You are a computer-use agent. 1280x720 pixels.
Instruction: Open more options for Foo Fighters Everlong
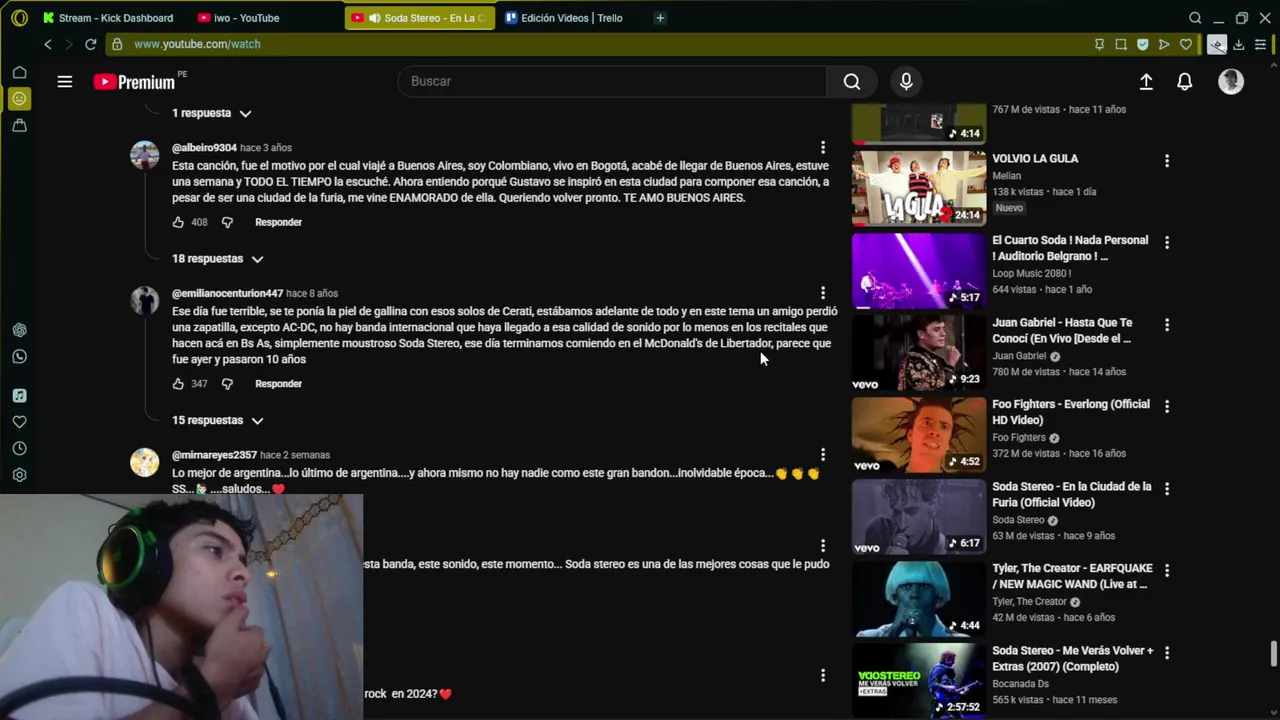(1166, 406)
